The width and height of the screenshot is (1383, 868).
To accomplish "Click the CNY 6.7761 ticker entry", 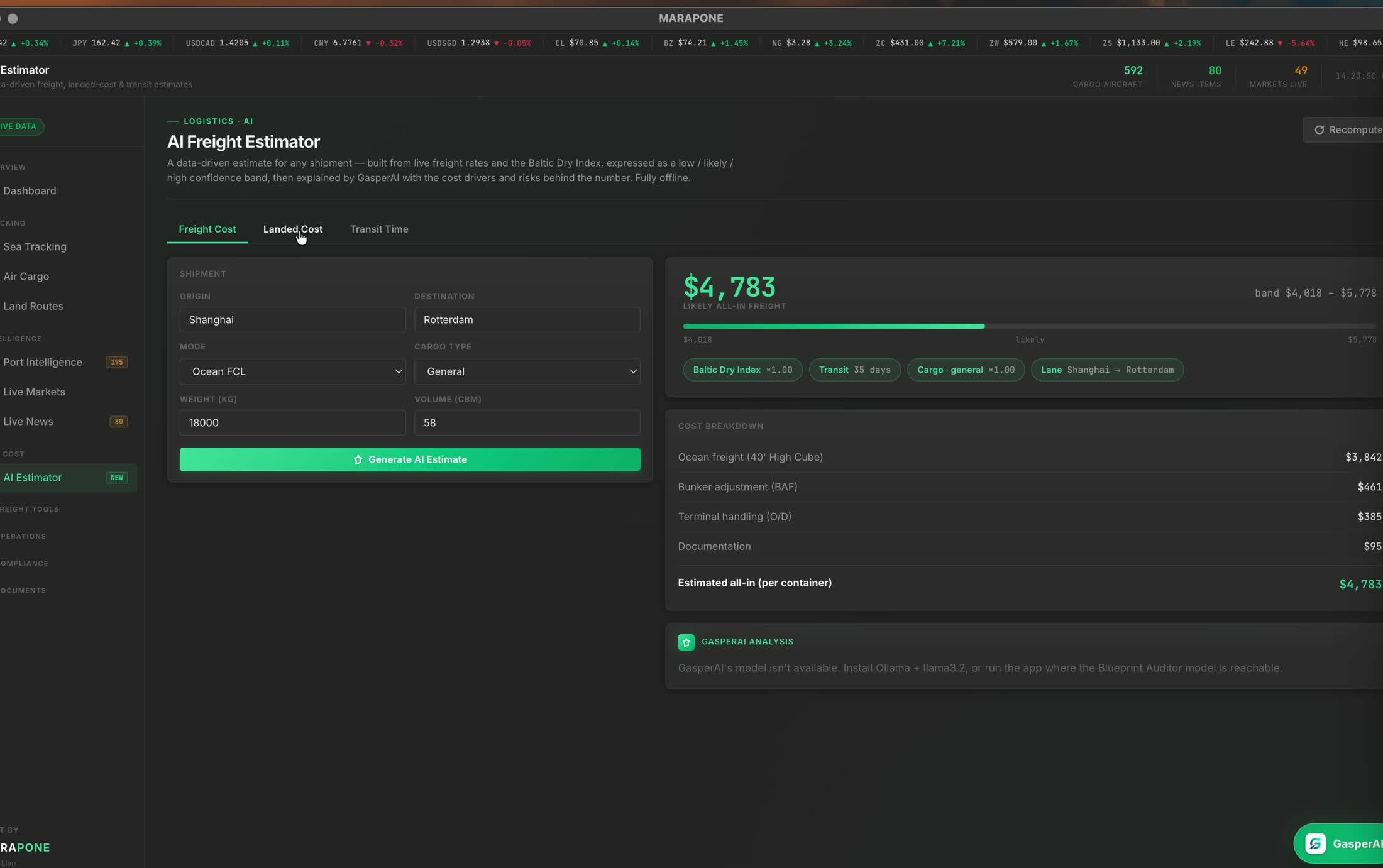I will click(358, 43).
